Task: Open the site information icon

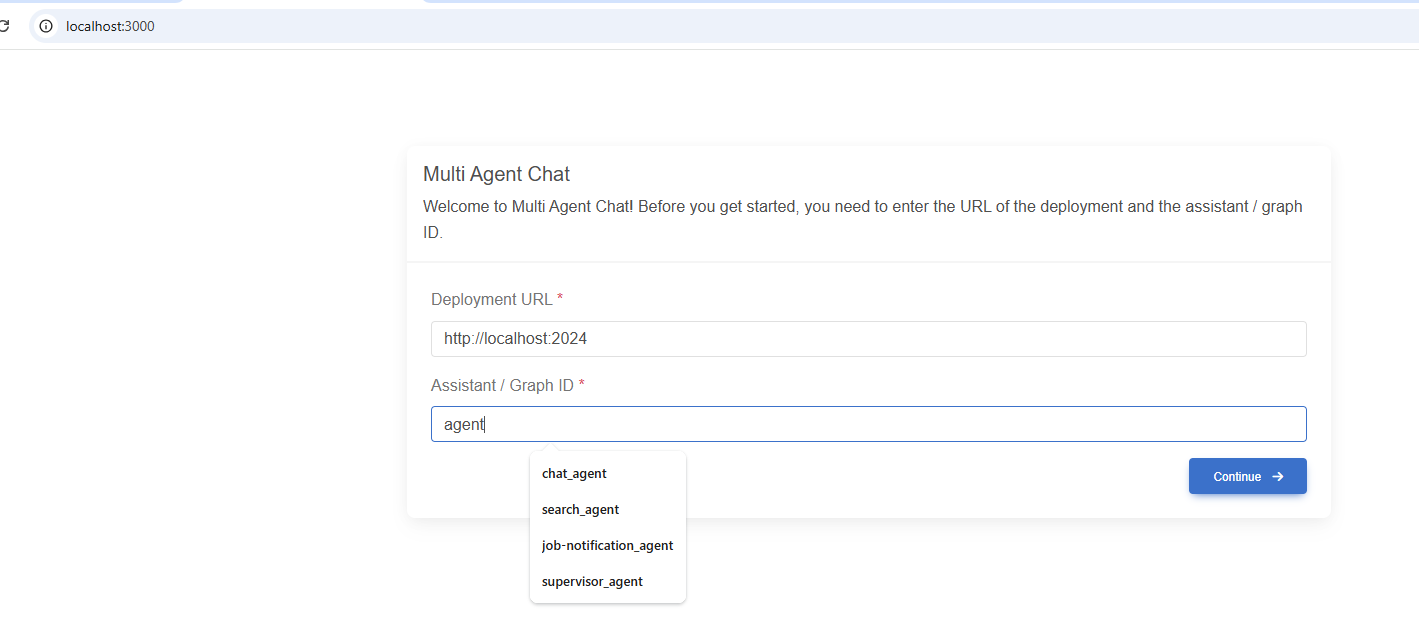Action: pyautogui.click(x=46, y=26)
